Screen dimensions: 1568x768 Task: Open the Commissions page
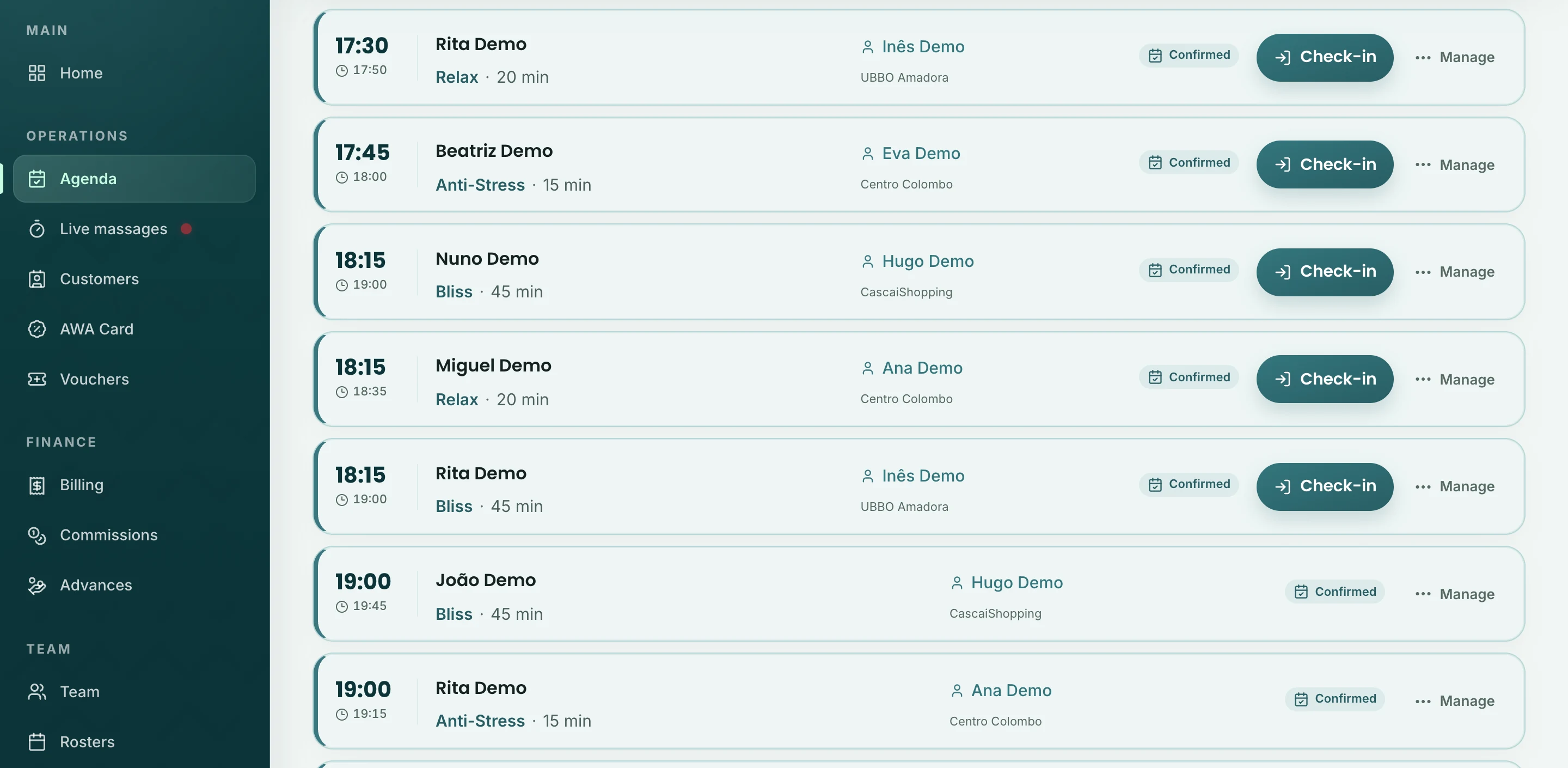[134, 535]
